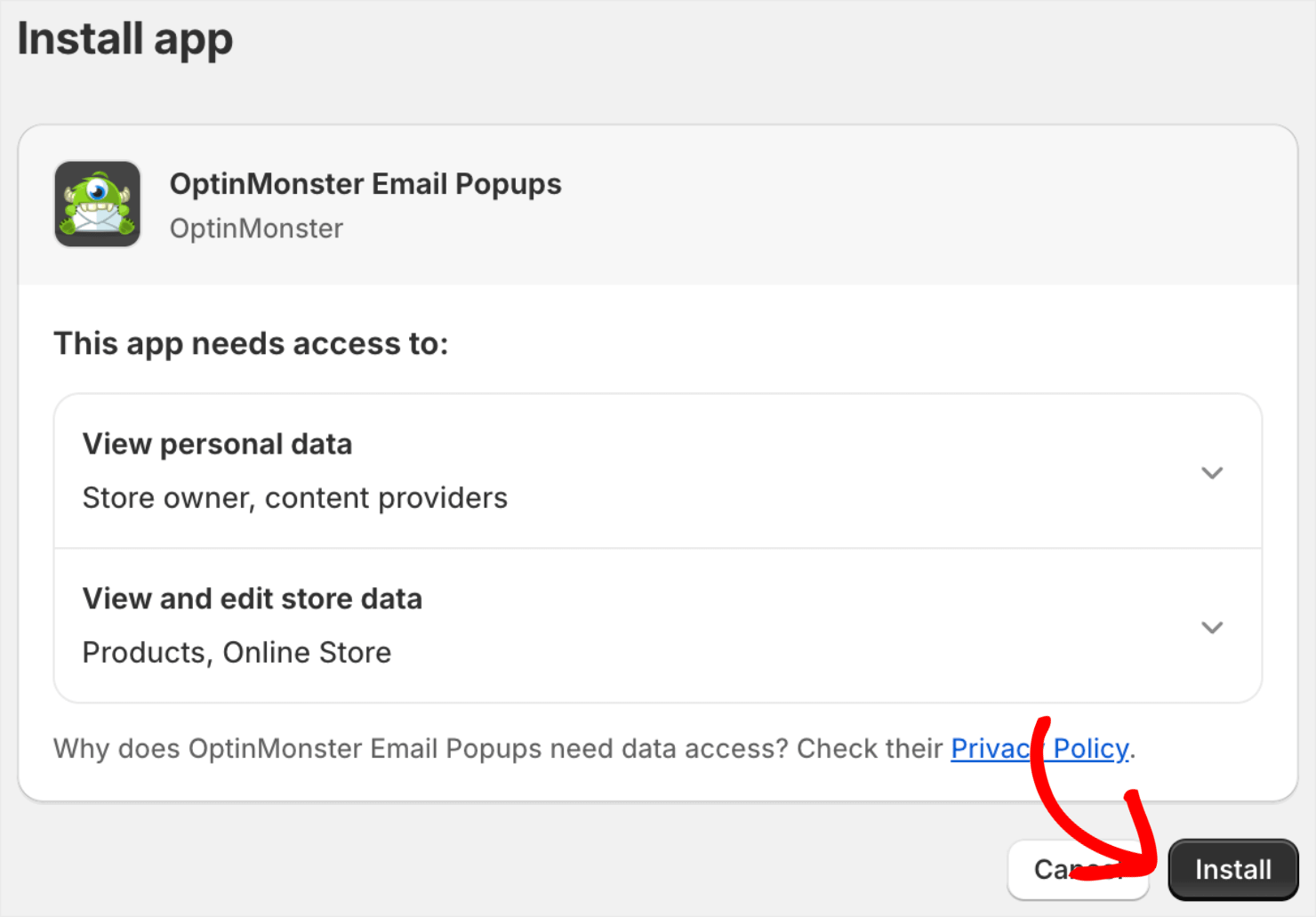Click the View and edit store data label
Screen dimensions: 1316x917
(x=252, y=599)
